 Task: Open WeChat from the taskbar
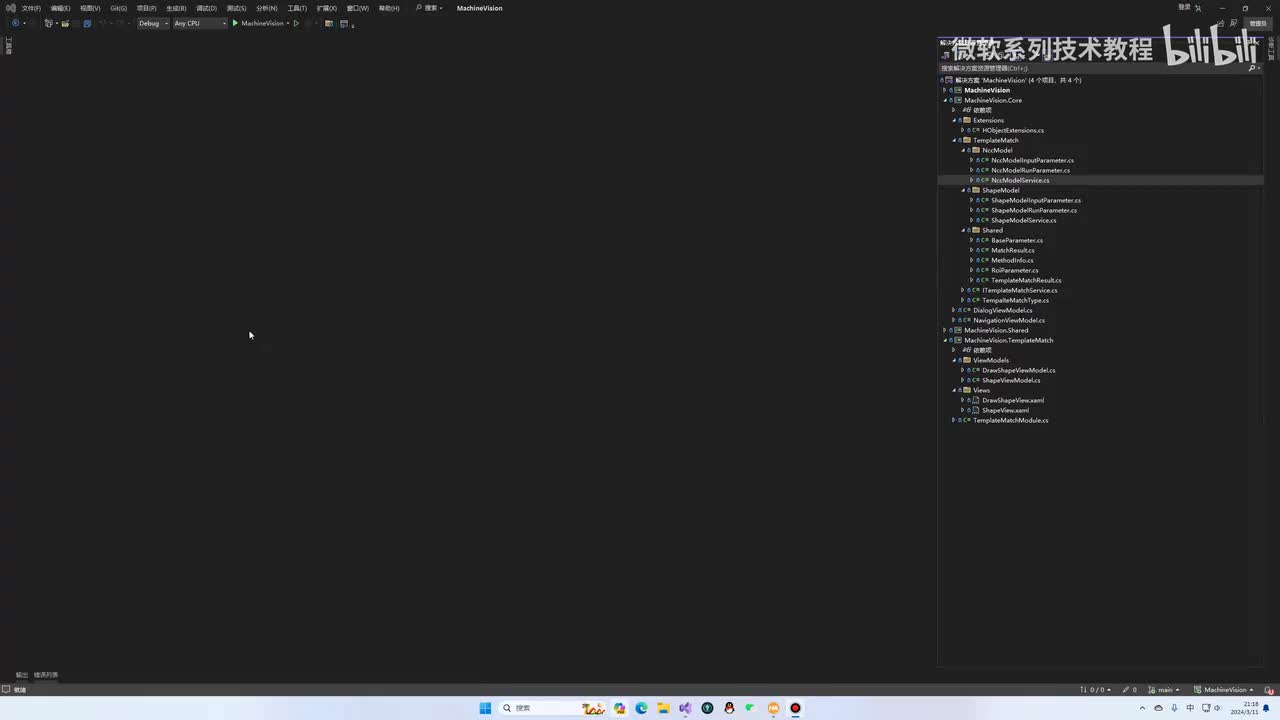[x=751, y=708]
